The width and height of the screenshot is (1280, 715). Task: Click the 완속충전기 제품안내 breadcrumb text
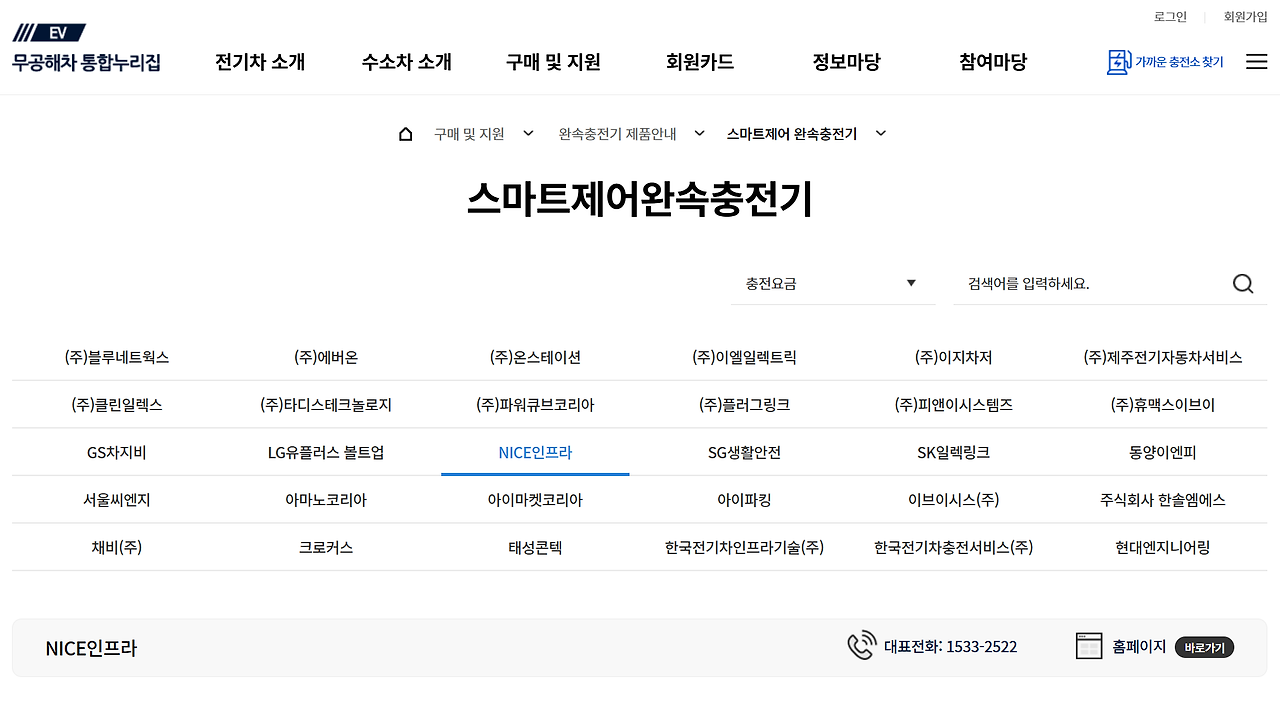pyautogui.click(x=617, y=134)
